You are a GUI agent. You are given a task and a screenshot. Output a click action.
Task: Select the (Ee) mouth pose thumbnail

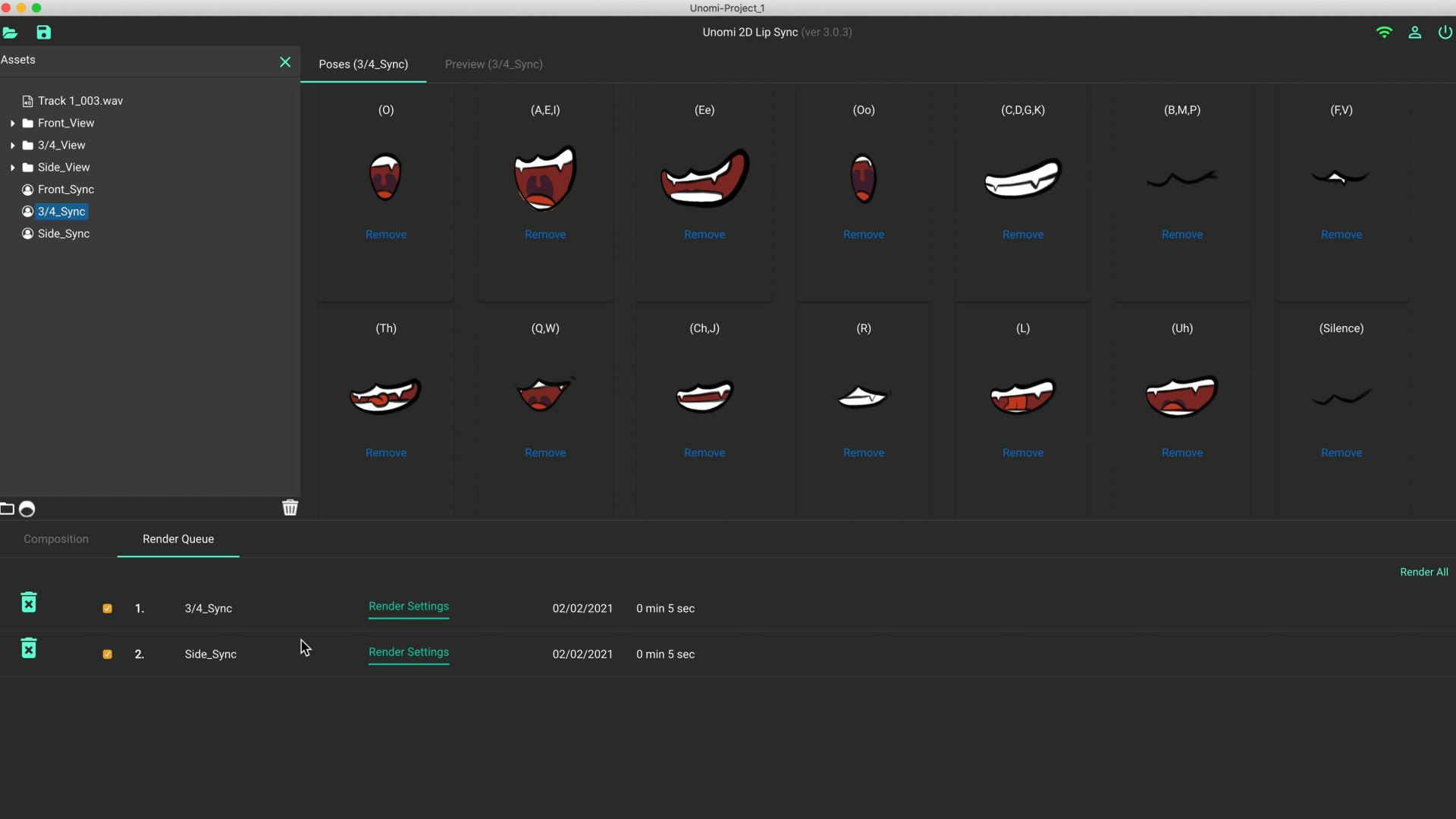click(704, 178)
